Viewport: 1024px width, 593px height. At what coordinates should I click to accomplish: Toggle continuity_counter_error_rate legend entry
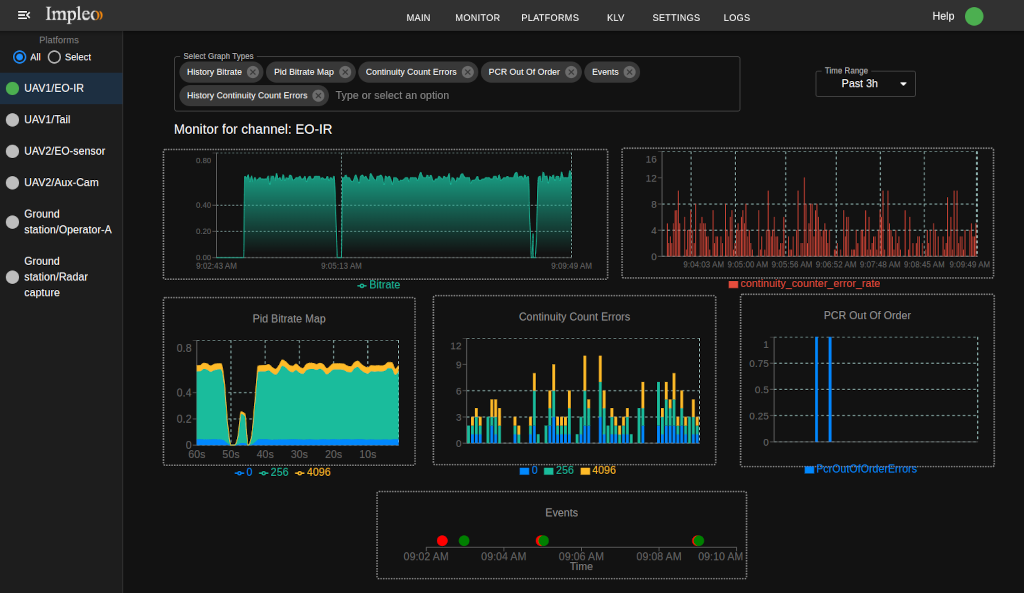coord(804,283)
